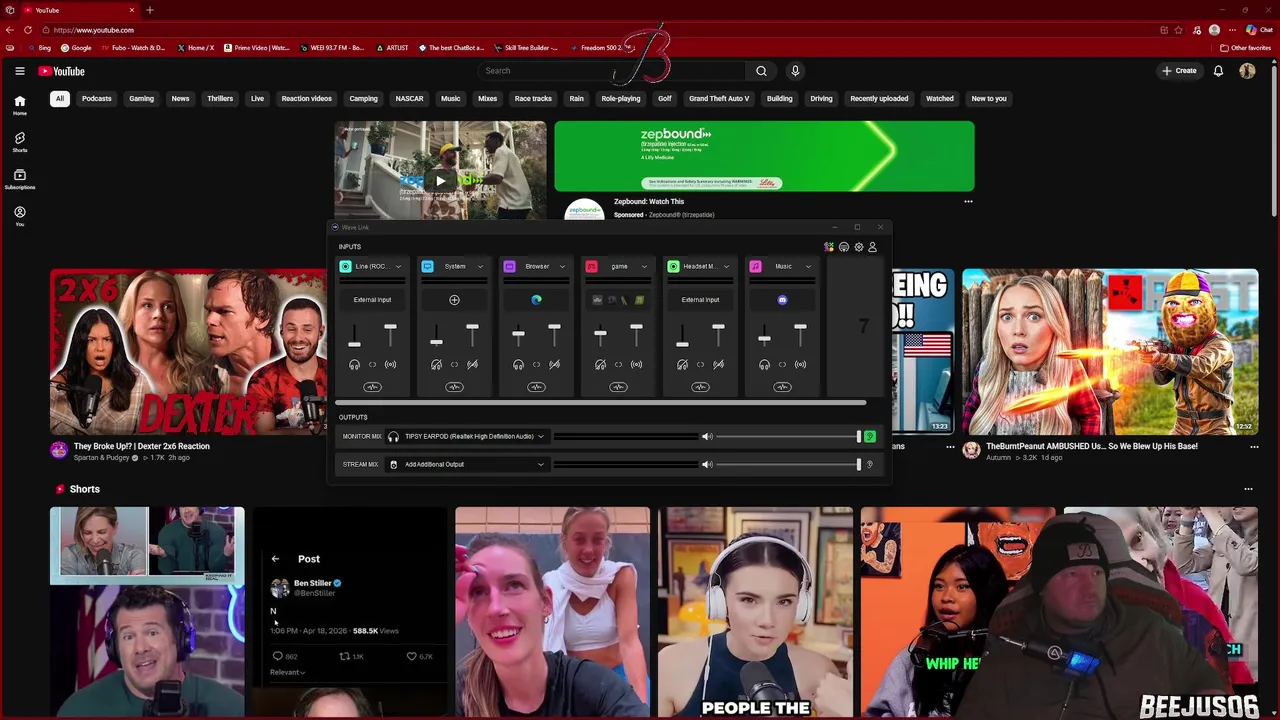Toggle headphone monitor mute on Line channel
This screenshot has height=720, width=1280.
tap(354, 365)
